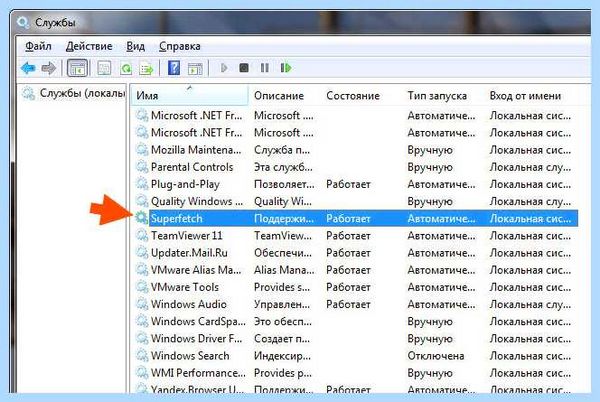The height and width of the screenshot is (402, 600).
Task: Click the Superfetch gear icon
Action: point(142,218)
